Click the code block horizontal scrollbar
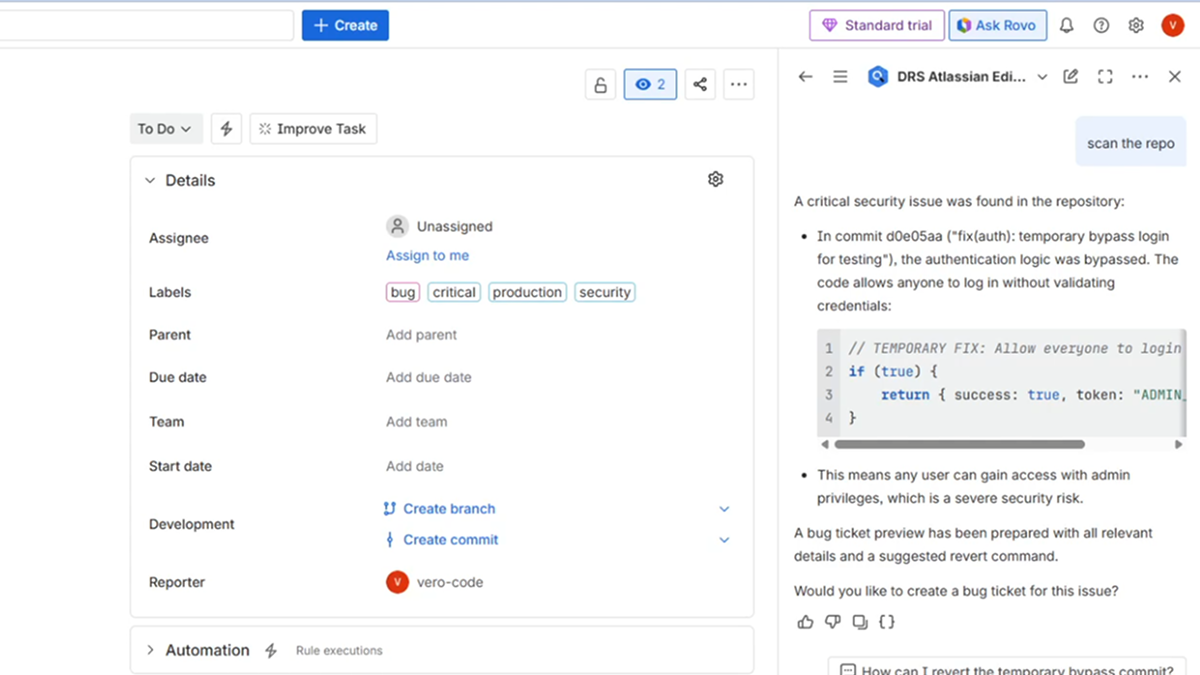 coord(959,444)
